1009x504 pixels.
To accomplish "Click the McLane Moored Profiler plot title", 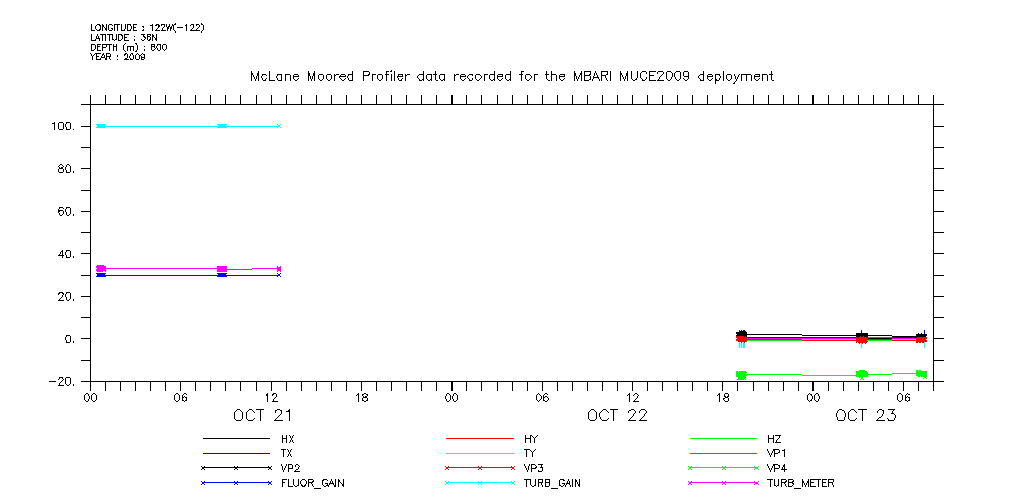I will 511,76.
